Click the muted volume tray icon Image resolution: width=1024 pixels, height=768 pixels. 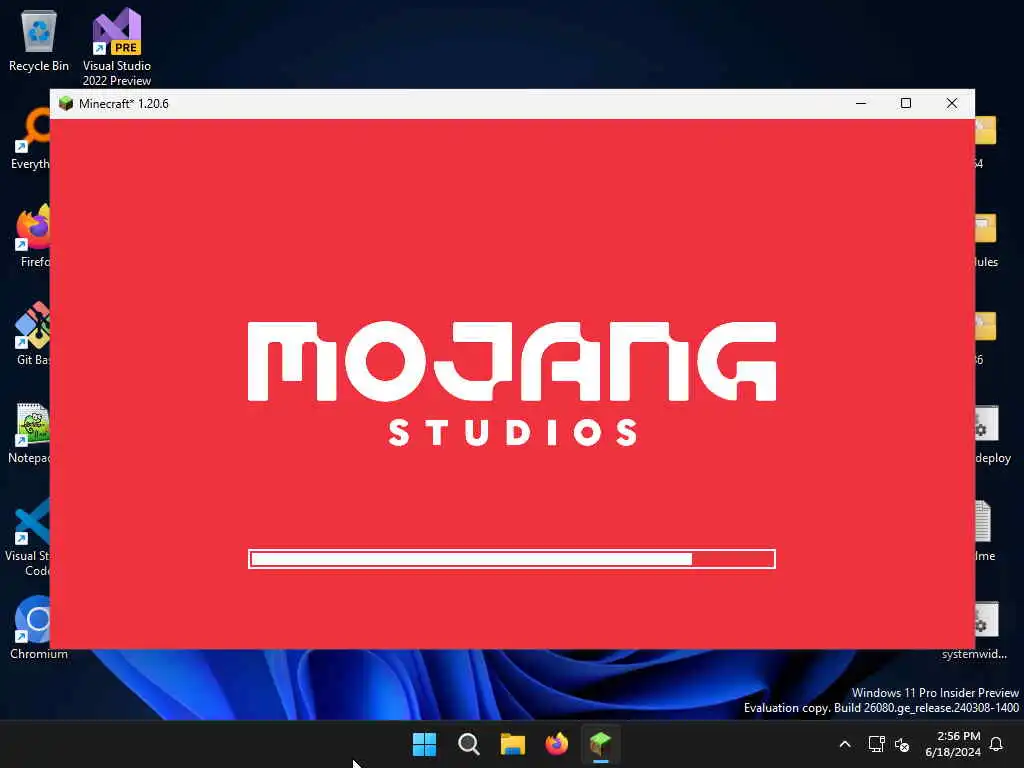902,744
